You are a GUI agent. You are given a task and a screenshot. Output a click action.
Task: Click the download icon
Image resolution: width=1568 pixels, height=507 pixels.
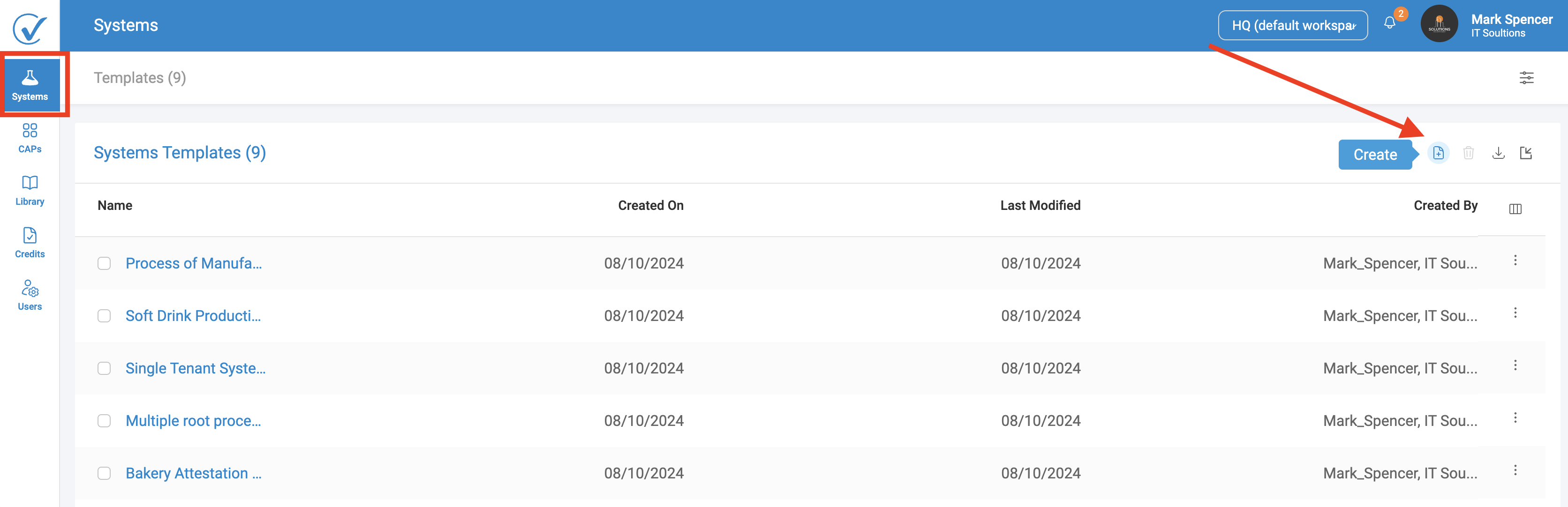[x=1499, y=153]
